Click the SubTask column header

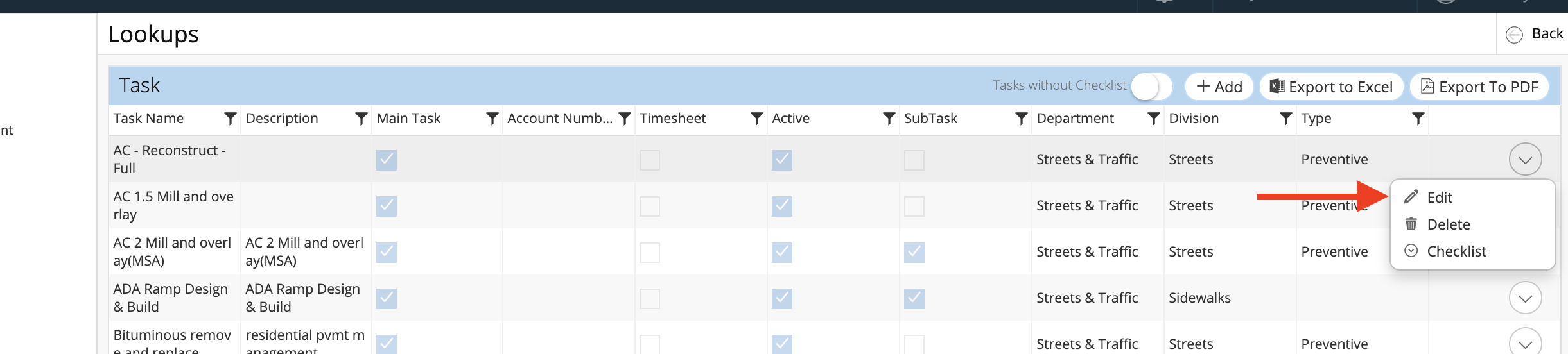pyautogui.click(x=930, y=119)
